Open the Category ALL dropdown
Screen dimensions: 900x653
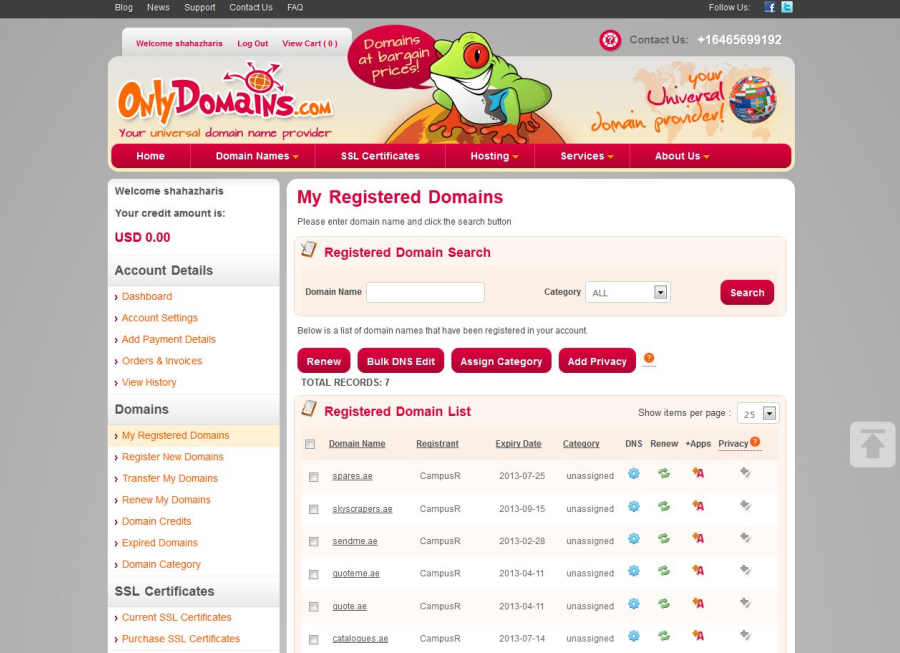coord(628,292)
